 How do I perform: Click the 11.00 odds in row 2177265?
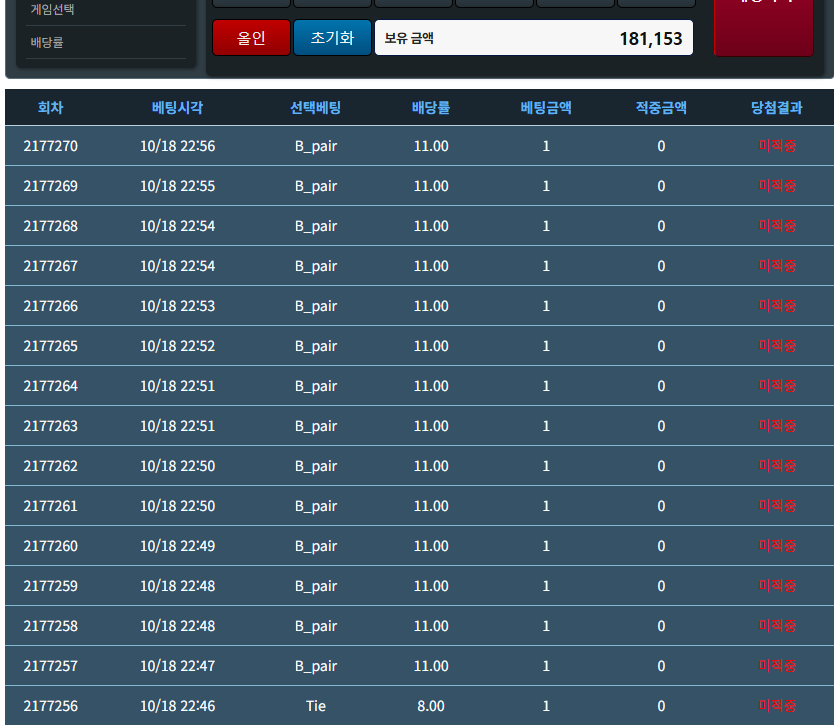pyautogui.click(x=431, y=346)
